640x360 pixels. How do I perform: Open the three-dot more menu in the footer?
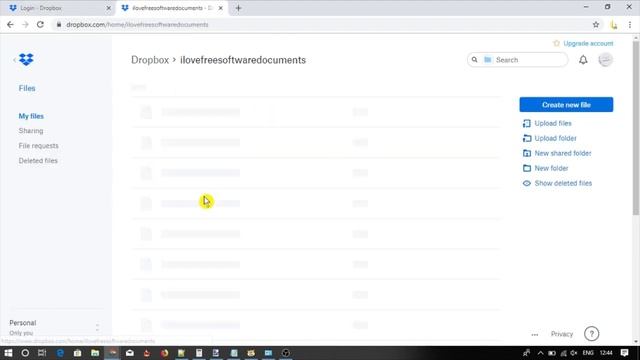point(535,334)
